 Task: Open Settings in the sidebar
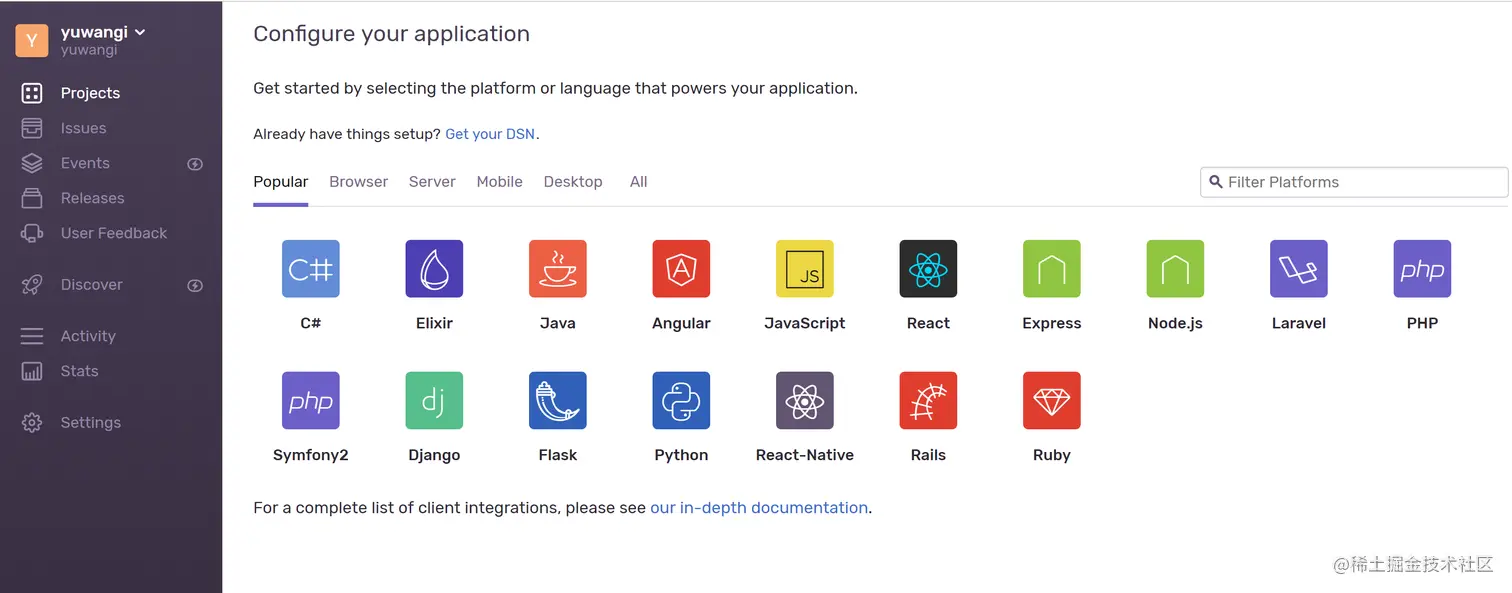click(90, 423)
